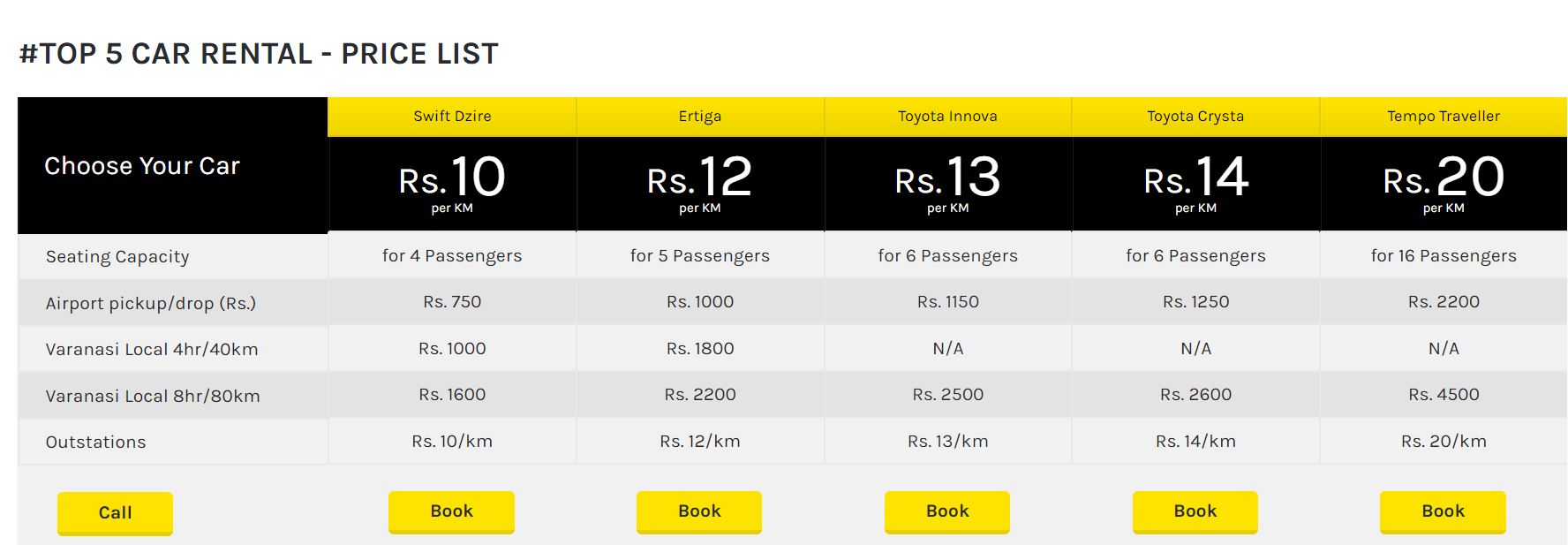The width and height of the screenshot is (1568, 545).
Task: Click the Varanasi Local 8hr/80km label
Action: point(153,395)
